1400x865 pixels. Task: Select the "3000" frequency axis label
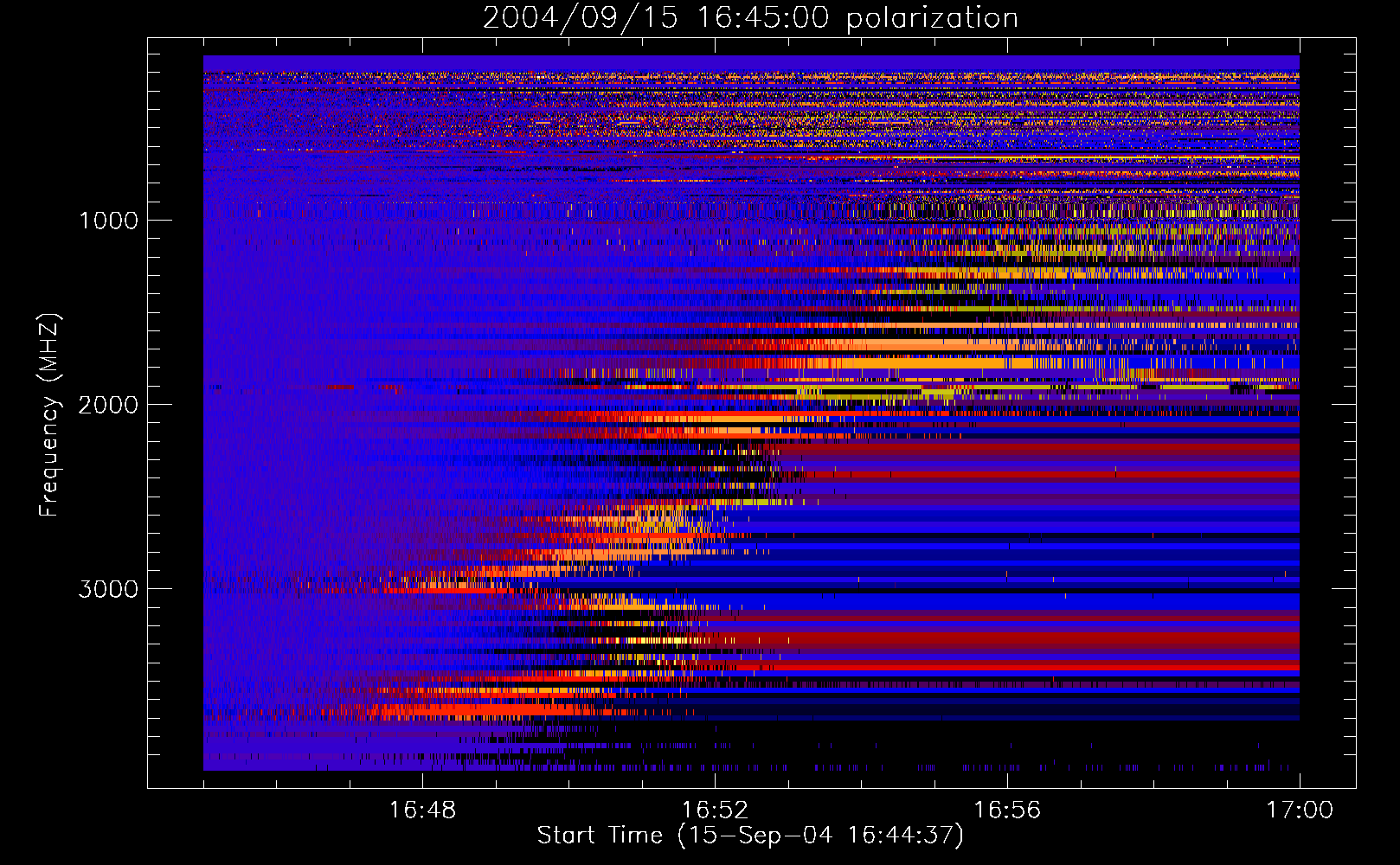tap(108, 589)
